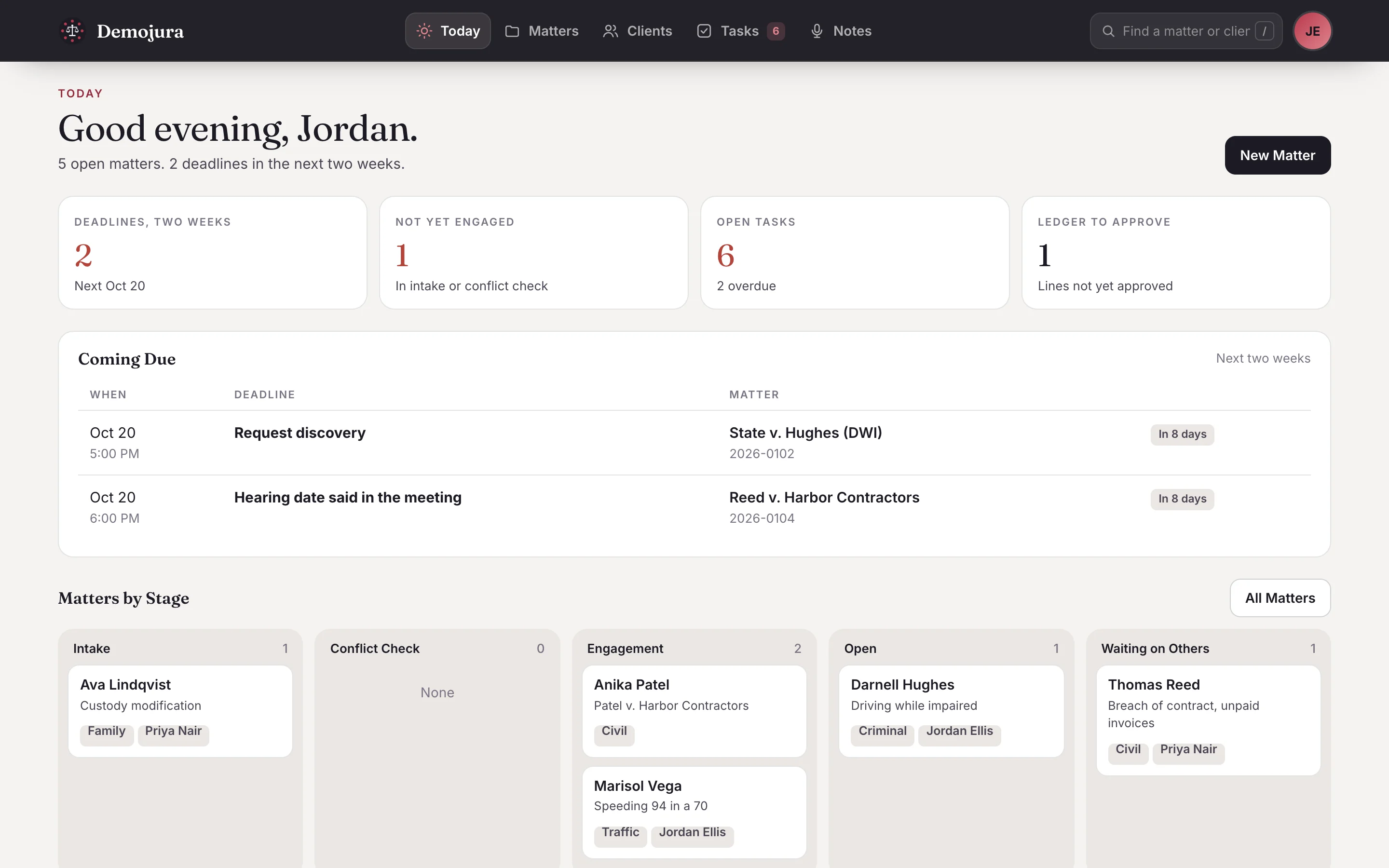This screenshot has width=1389, height=868.
Task: Click the checkmark icon beside Tasks
Action: pos(704,31)
